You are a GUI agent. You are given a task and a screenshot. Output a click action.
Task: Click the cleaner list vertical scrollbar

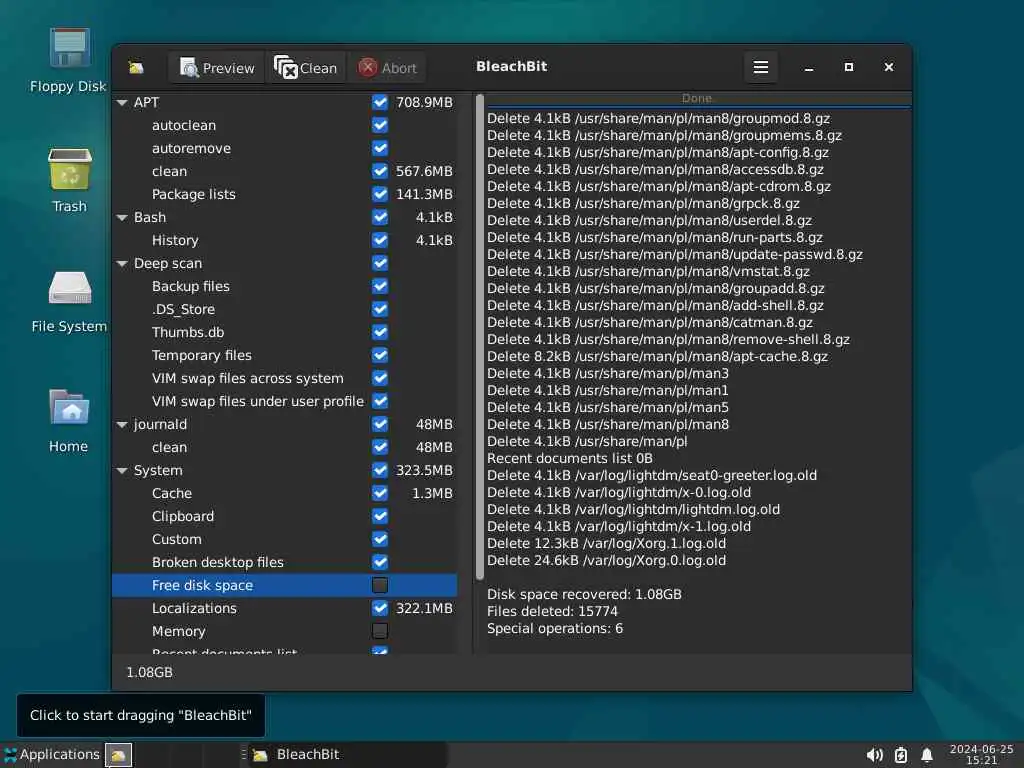[x=480, y=338]
